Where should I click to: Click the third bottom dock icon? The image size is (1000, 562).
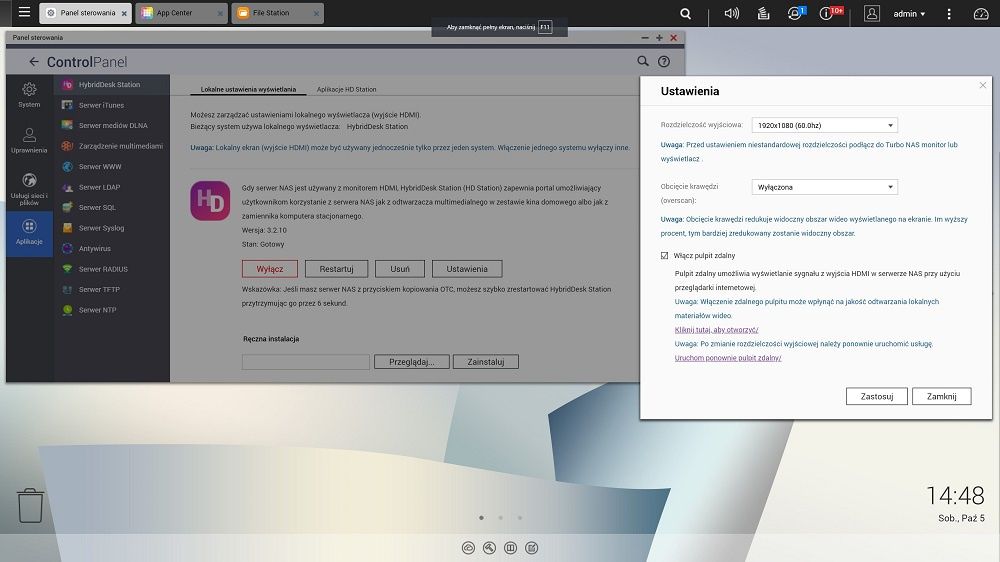[510, 548]
